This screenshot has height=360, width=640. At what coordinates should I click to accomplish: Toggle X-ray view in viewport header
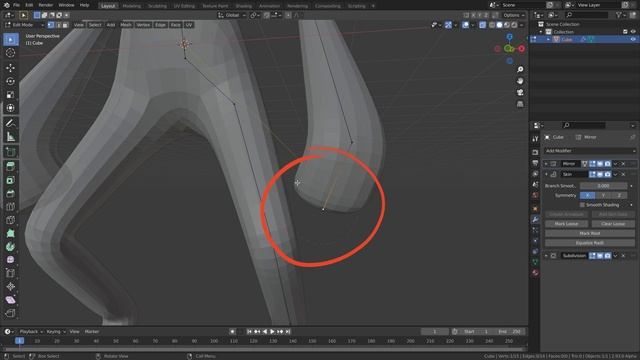click(482, 25)
